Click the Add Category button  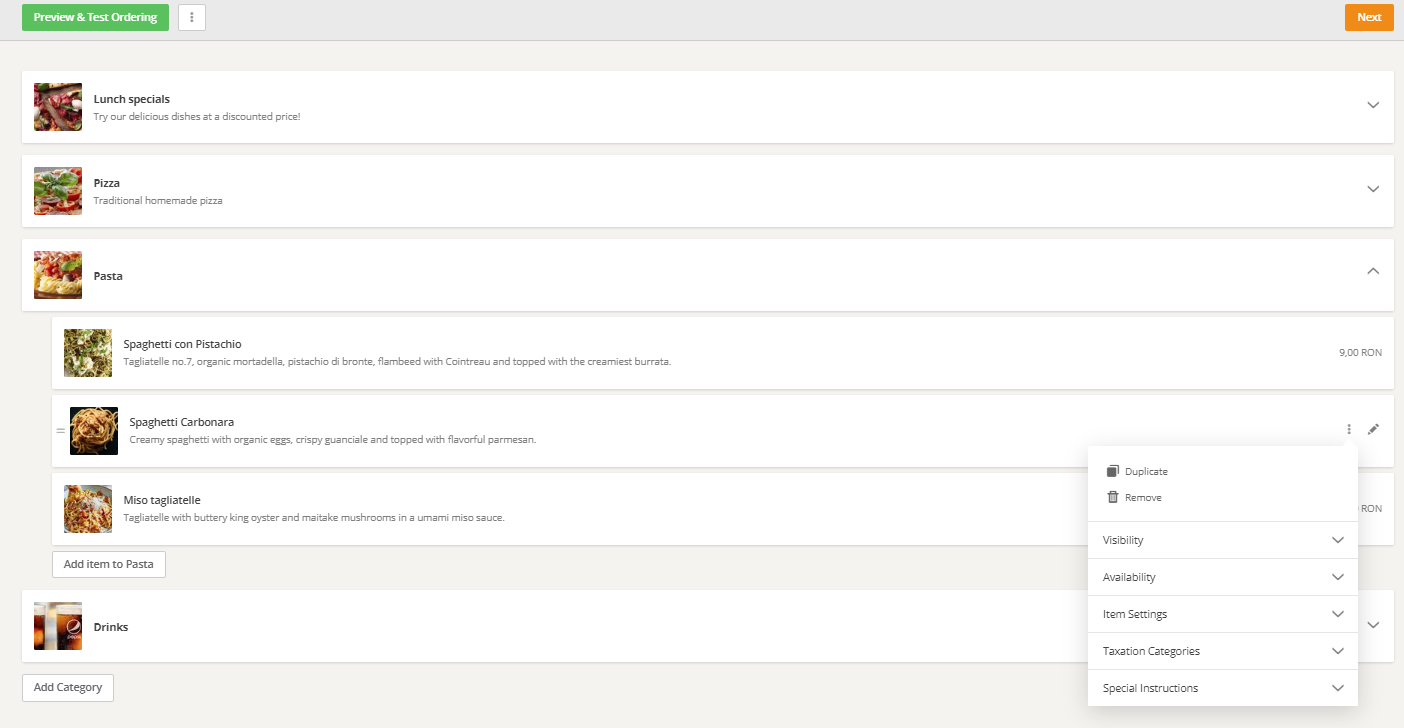(x=67, y=687)
